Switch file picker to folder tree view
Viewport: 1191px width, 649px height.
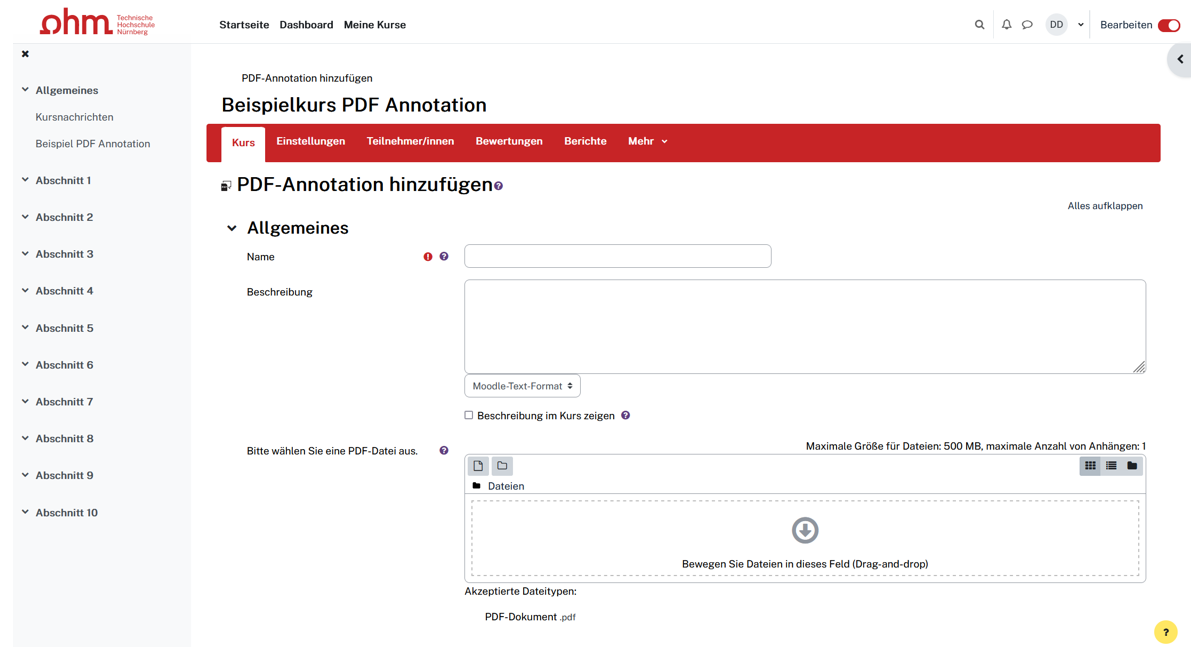1132,466
